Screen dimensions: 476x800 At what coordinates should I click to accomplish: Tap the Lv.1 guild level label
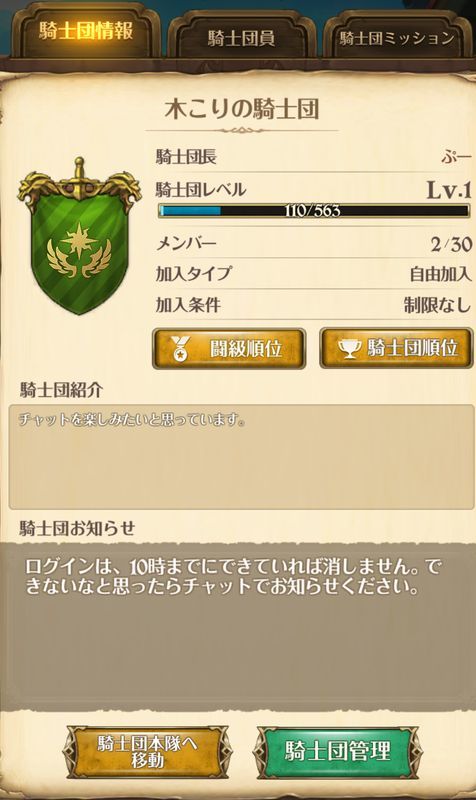point(448,190)
